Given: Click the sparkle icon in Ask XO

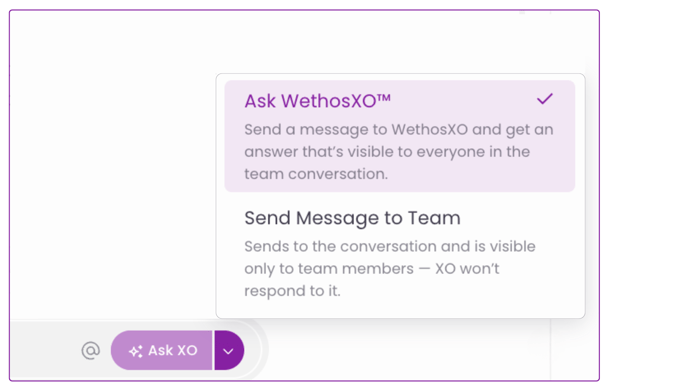Looking at the screenshot, I should [x=136, y=351].
